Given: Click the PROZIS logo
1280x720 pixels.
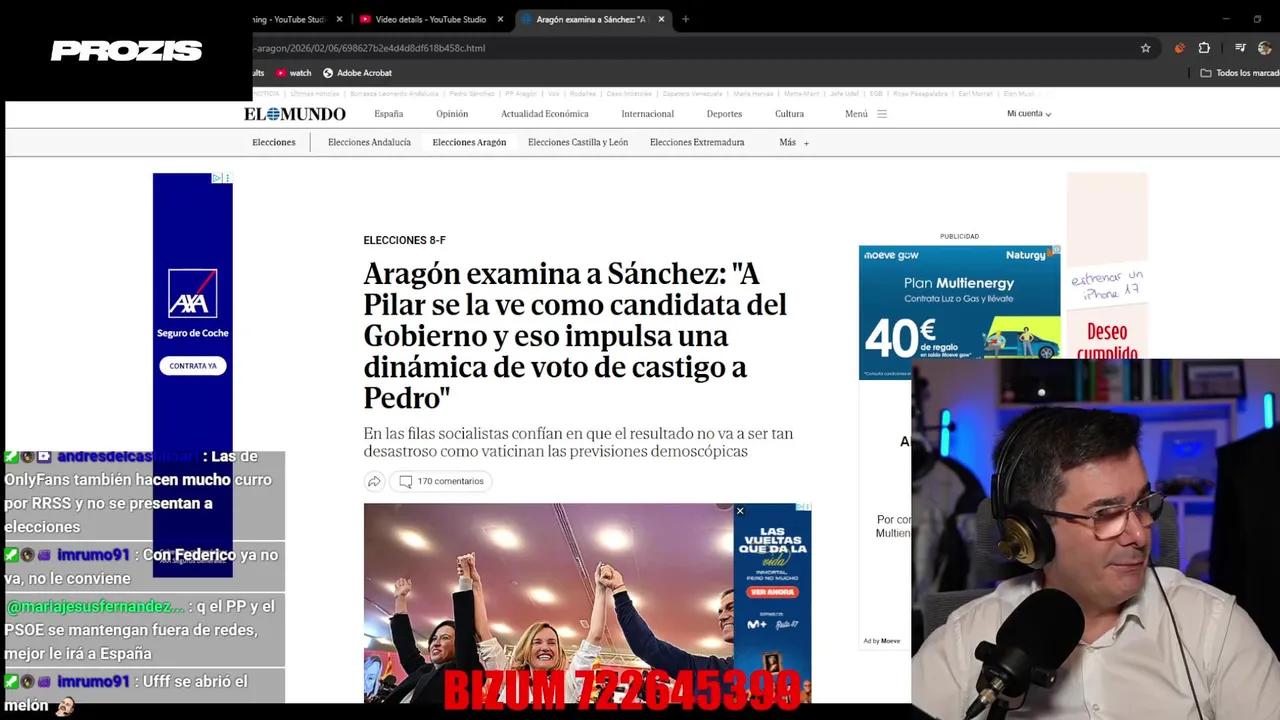Looking at the screenshot, I should pyautogui.click(x=127, y=51).
